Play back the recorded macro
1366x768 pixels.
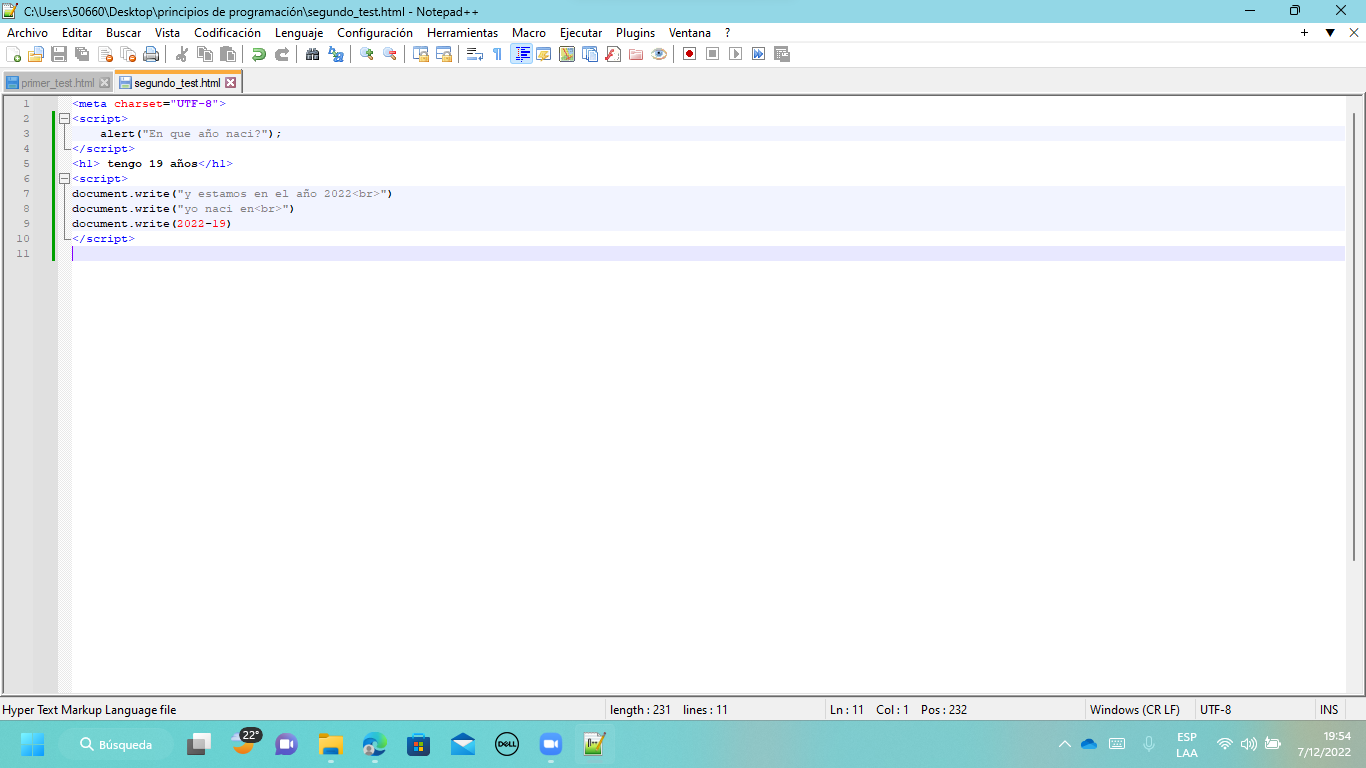coord(736,54)
